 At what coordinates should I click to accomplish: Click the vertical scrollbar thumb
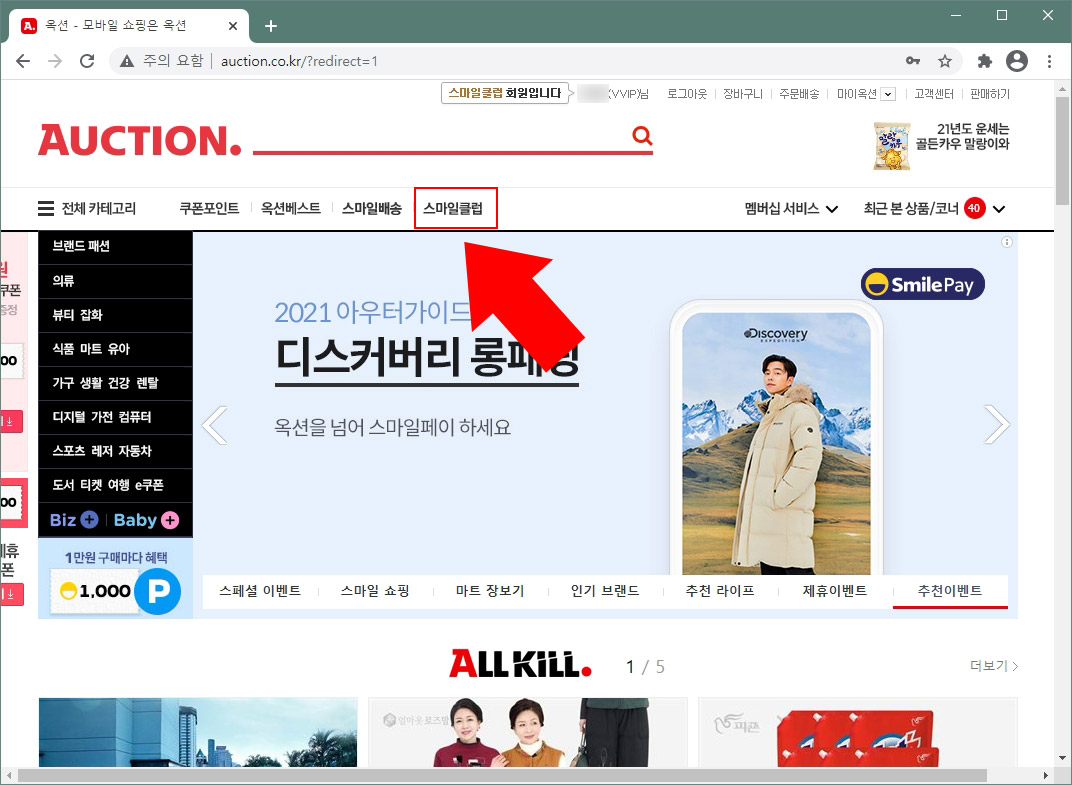1062,150
